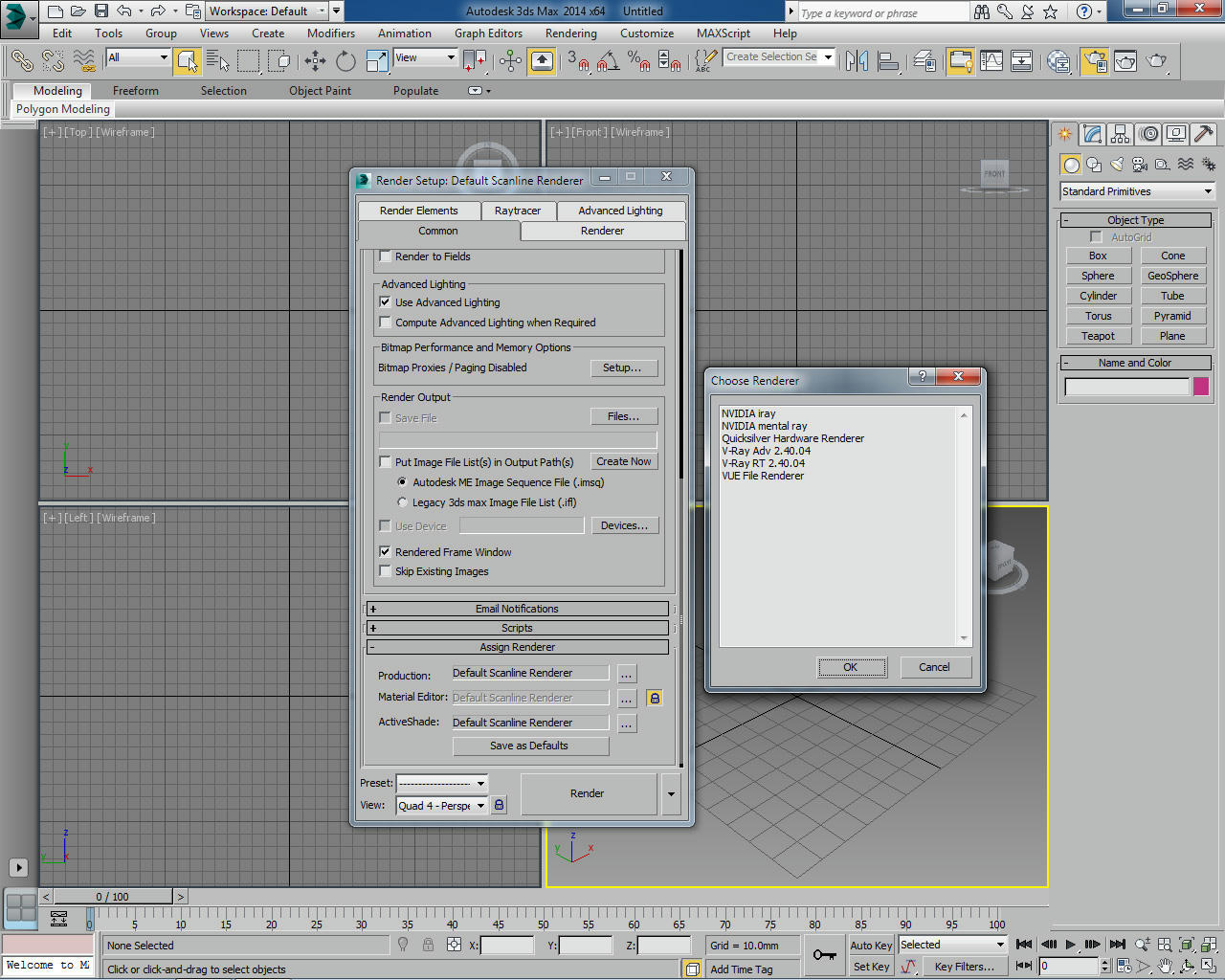Open the Render button's arrow menu
Viewport: 1225px width, 980px height.
pos(671,793)
